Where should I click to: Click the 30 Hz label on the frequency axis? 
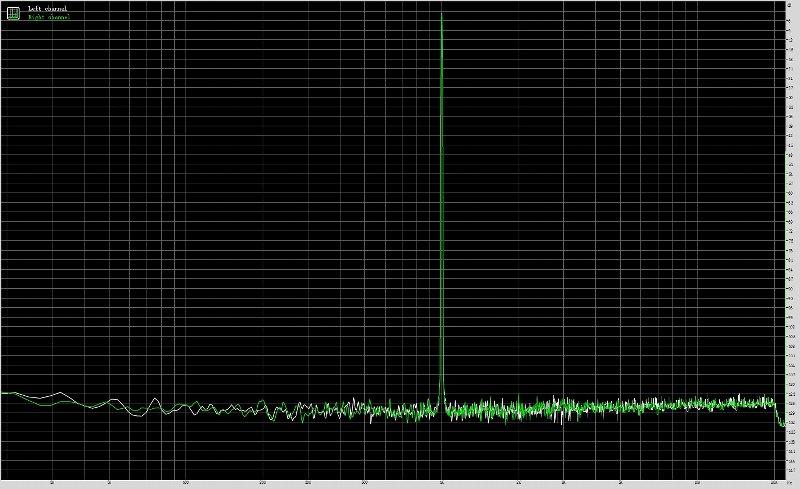point(52,483)
